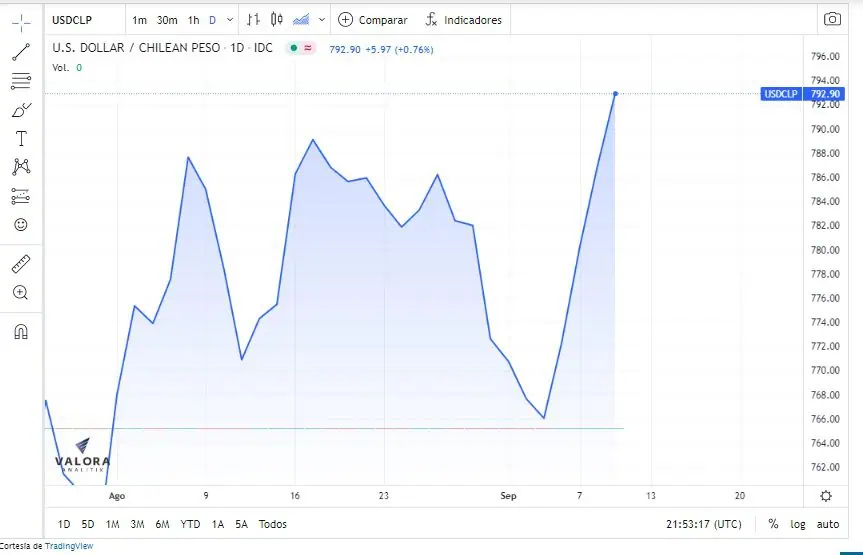Open the 21:53:17 (UTC) timezone menu
863x555 pixels.
(703, 524)
